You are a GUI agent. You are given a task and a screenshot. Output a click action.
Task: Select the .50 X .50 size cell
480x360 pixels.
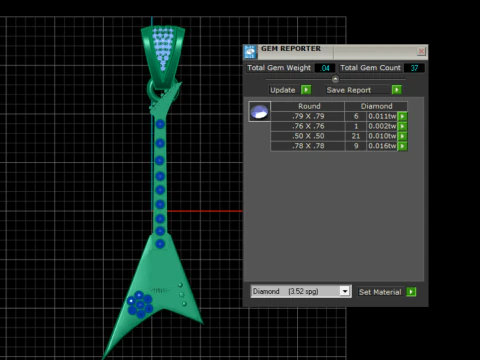308,136
